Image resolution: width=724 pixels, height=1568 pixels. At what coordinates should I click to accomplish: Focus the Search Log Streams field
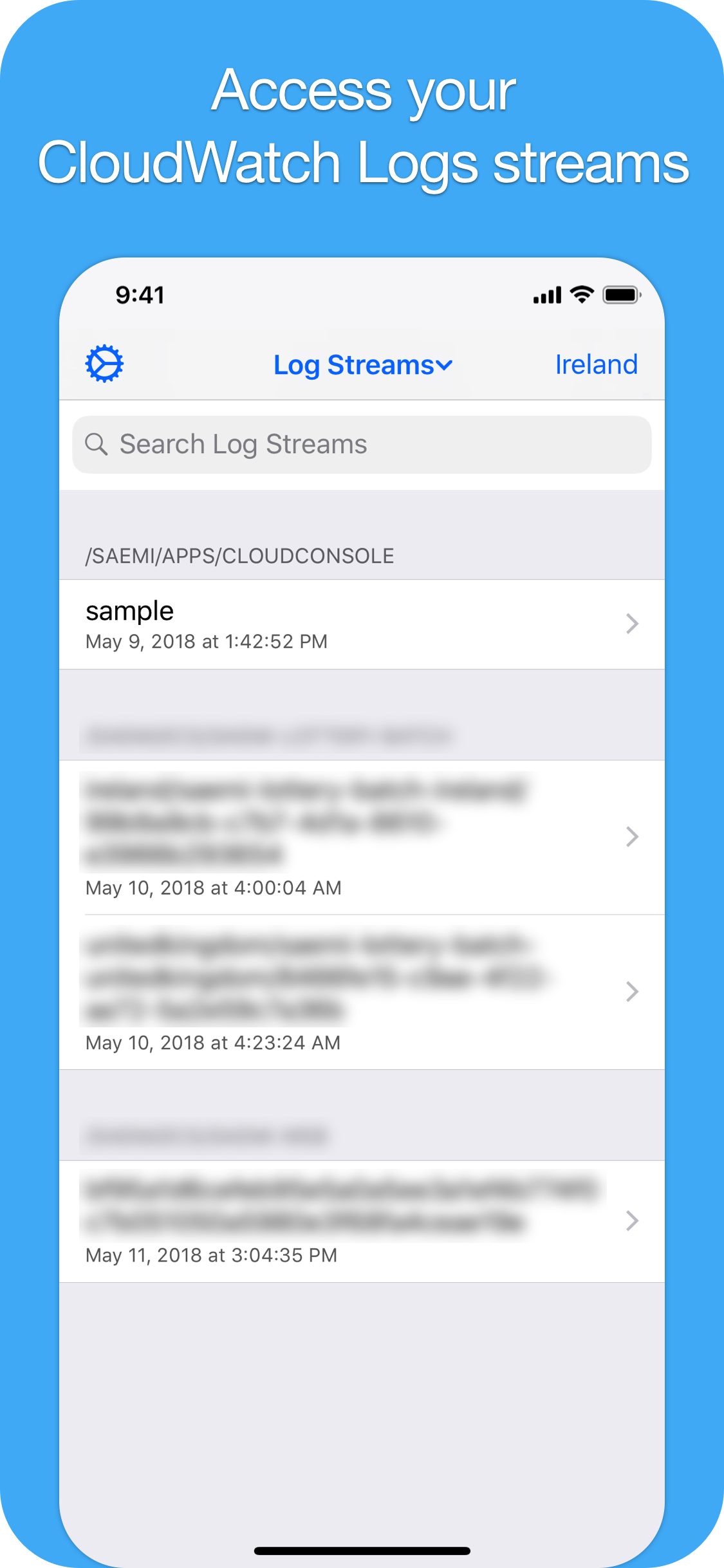pyautogui.click(x=362, y=445)
